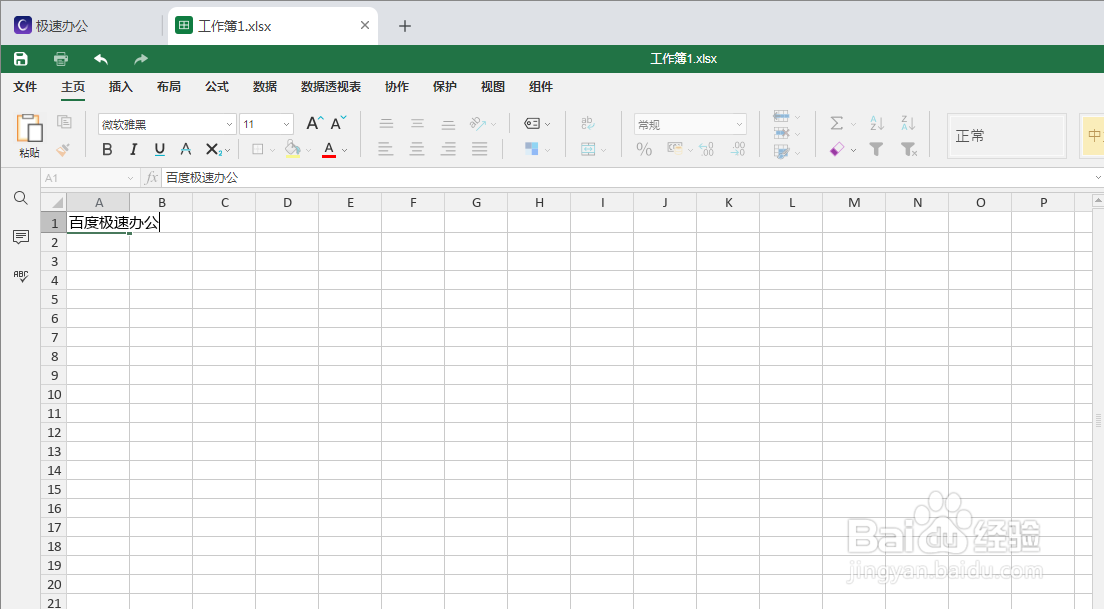Click the Clear Filter icon
This screenshot has width=1104, height=609.
click(907, 149)
